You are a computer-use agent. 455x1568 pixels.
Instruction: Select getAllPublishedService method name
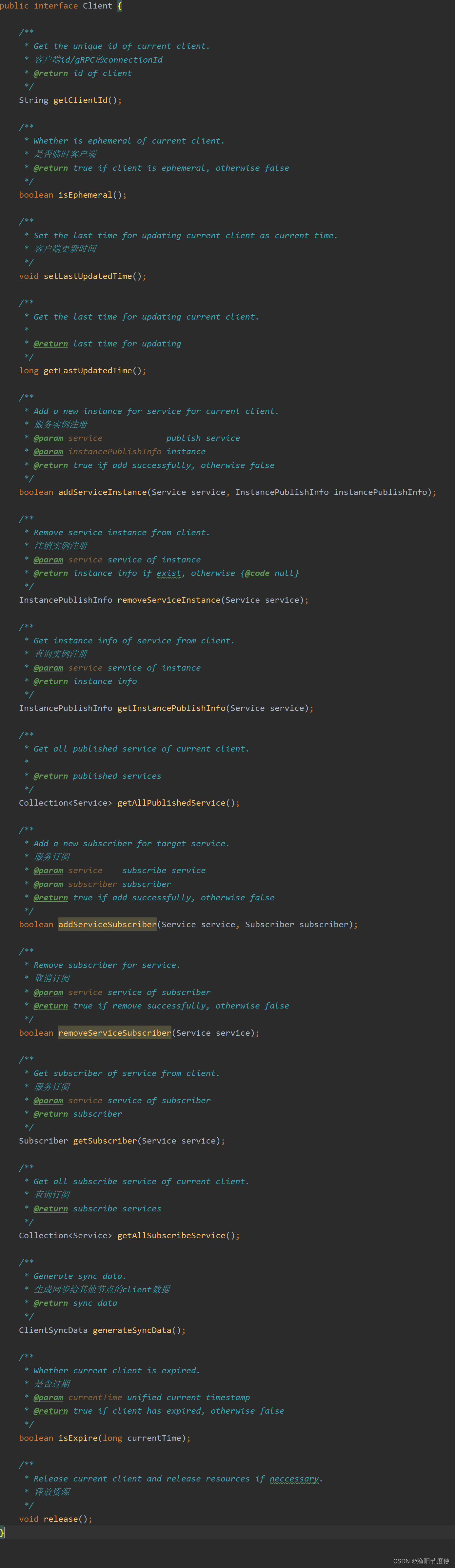pos(171,802)
